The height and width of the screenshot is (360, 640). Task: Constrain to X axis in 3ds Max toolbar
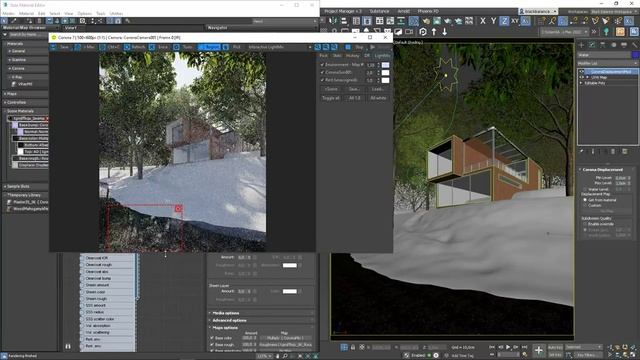tap(483, 21)
